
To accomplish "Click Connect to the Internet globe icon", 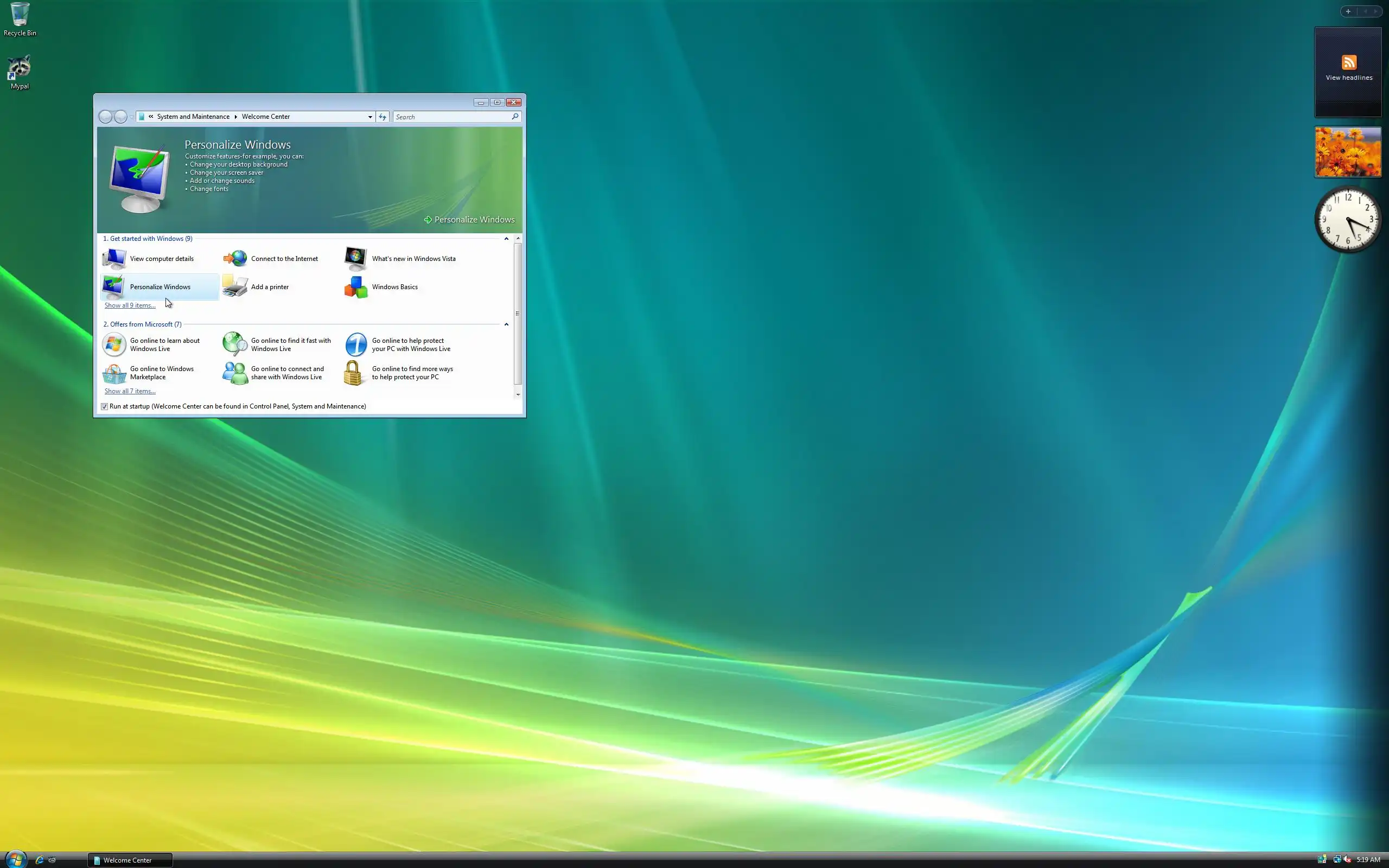I will click(235, 258).
